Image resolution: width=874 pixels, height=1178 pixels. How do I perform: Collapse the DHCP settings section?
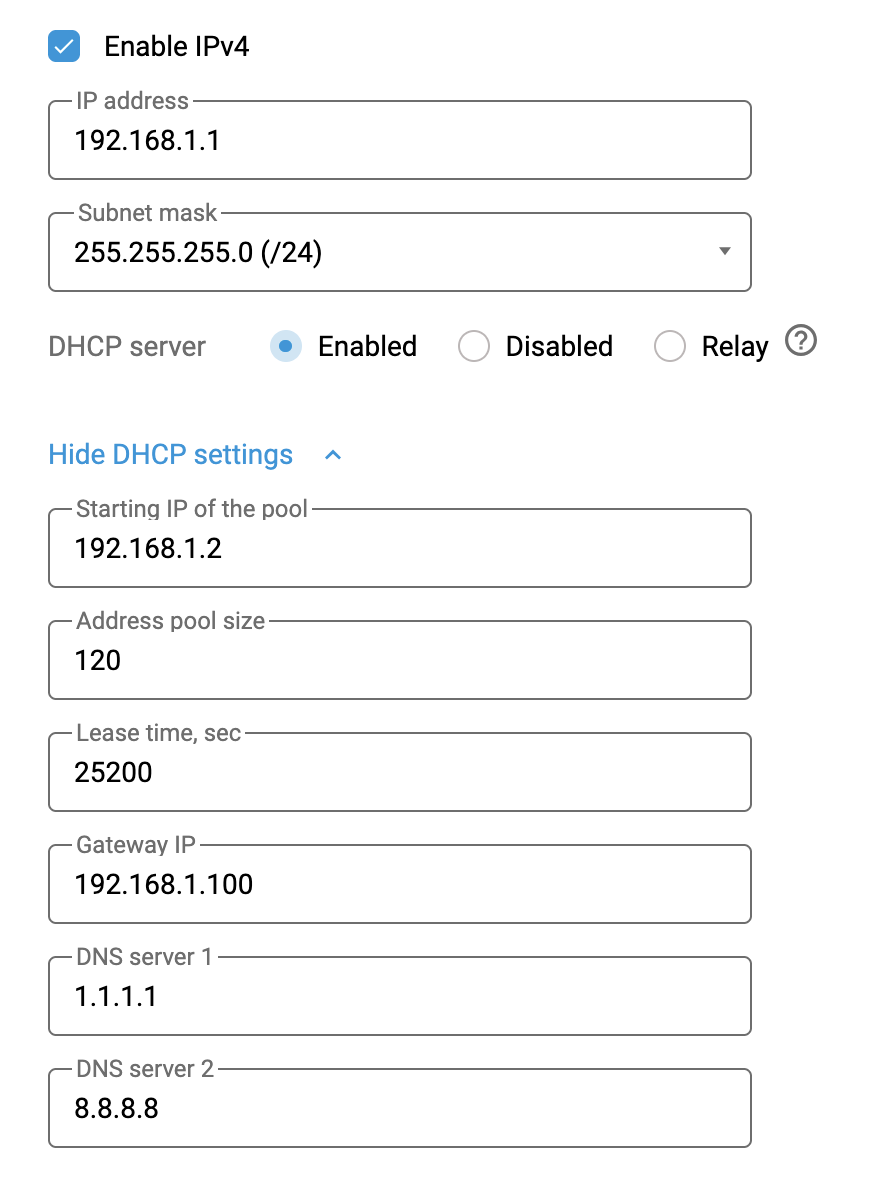(x=170, y=454)
